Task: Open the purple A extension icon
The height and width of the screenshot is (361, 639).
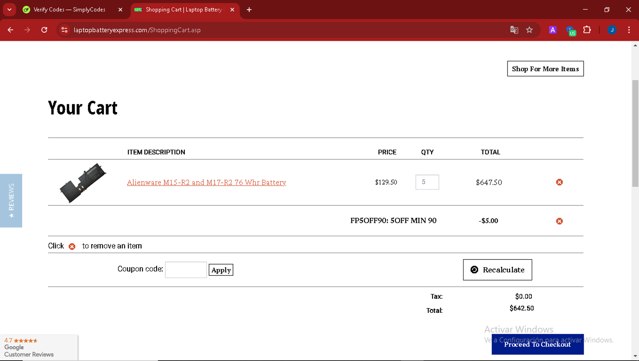Action: click(553, 30)
